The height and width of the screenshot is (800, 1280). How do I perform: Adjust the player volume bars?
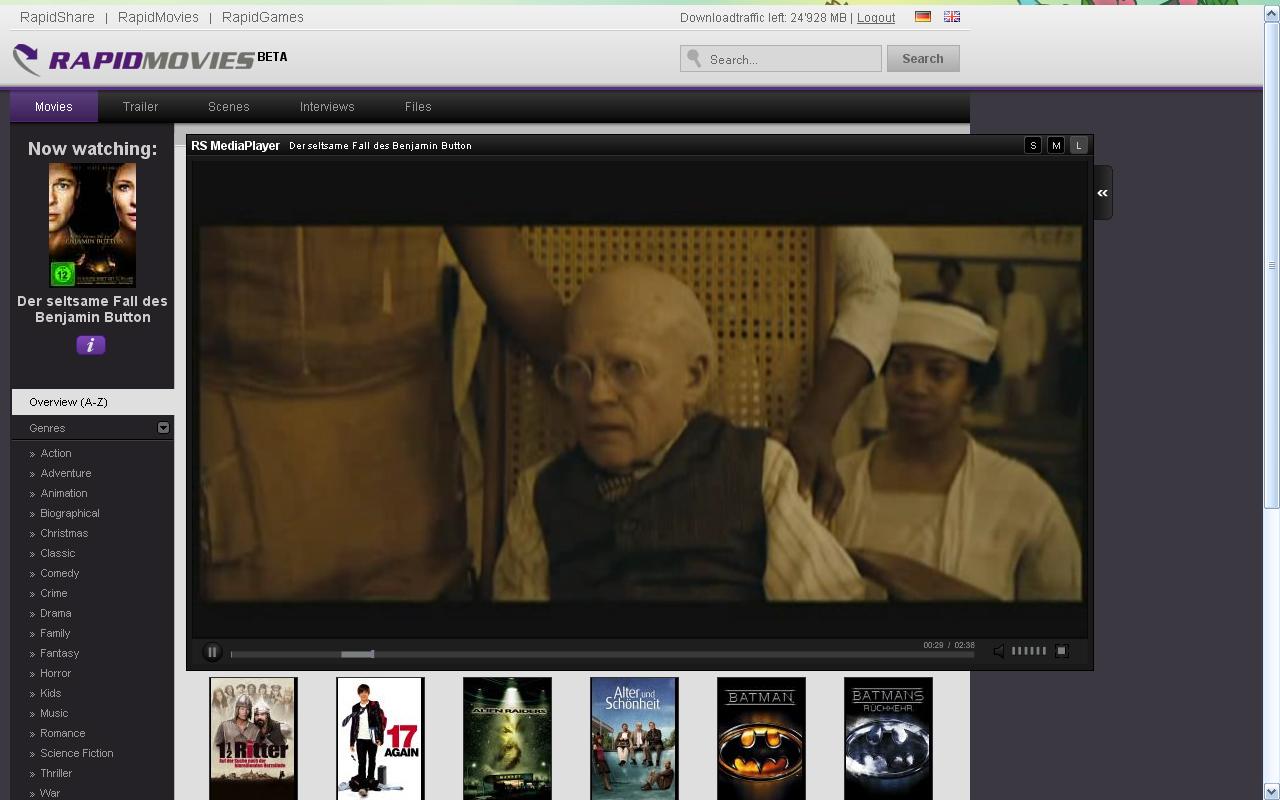pyautogui.click(x=1029, y=651)
